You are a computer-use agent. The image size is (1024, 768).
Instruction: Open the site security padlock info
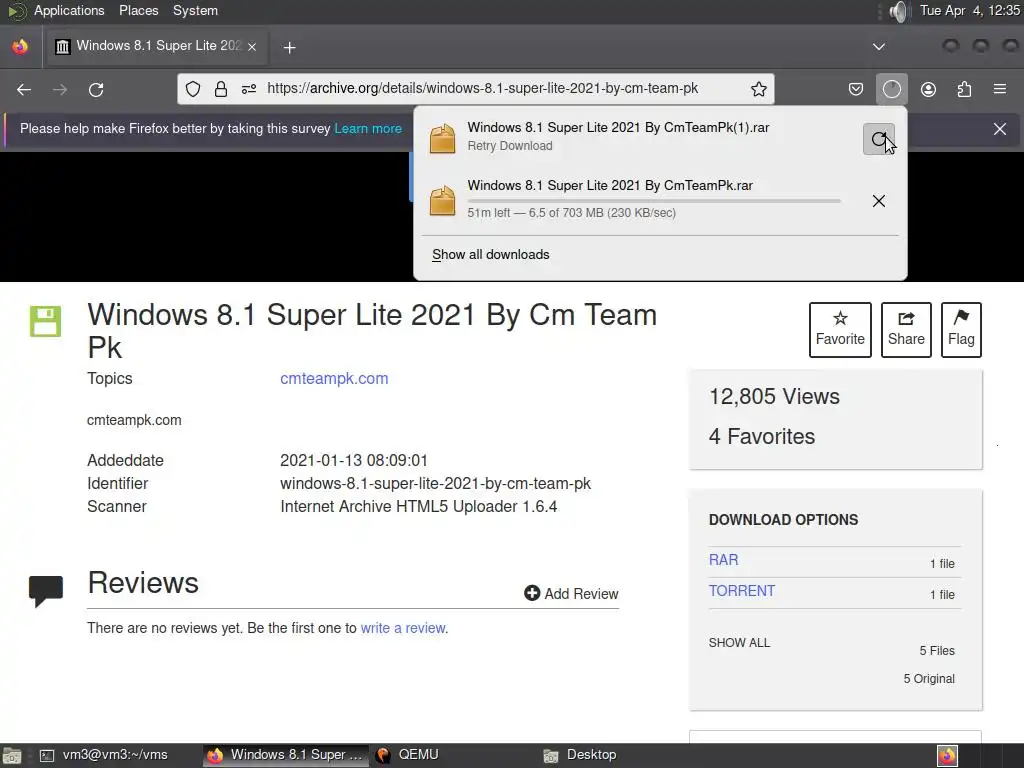click(x=221, y=89)
